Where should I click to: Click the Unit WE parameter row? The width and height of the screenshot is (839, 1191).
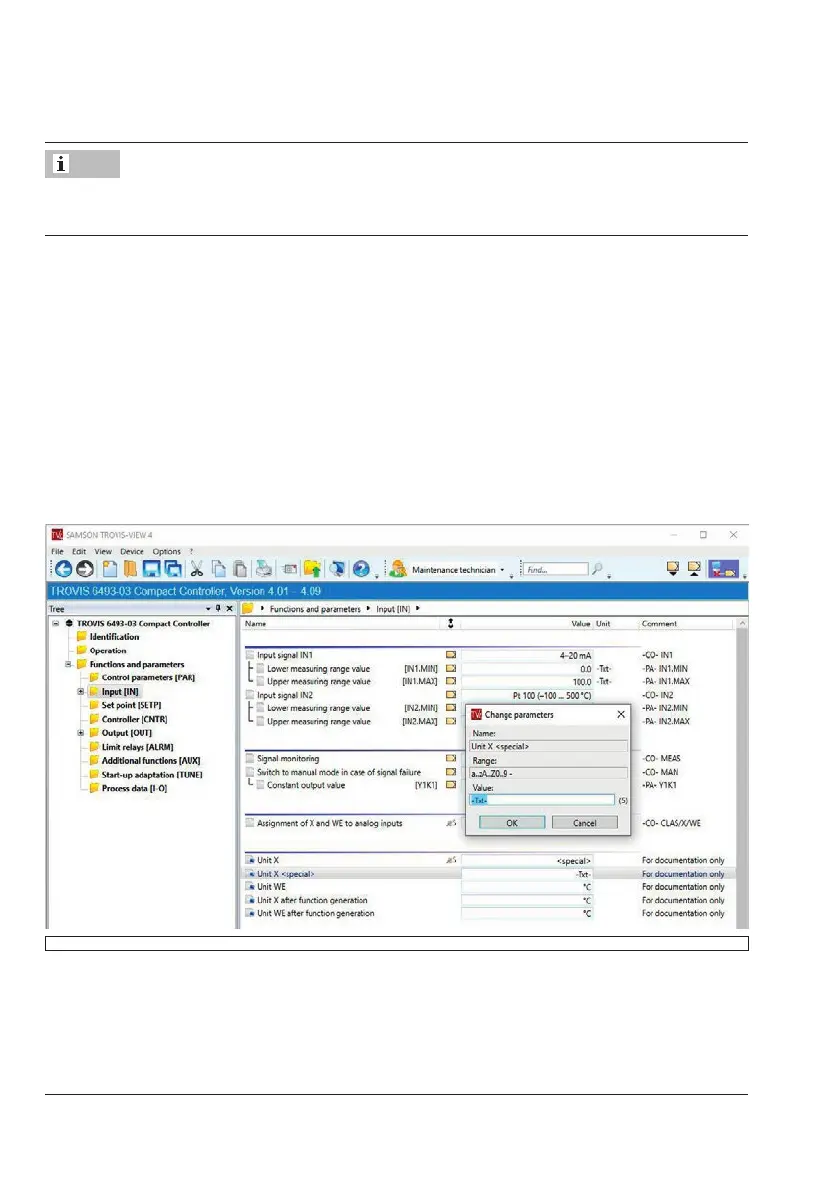489,886
